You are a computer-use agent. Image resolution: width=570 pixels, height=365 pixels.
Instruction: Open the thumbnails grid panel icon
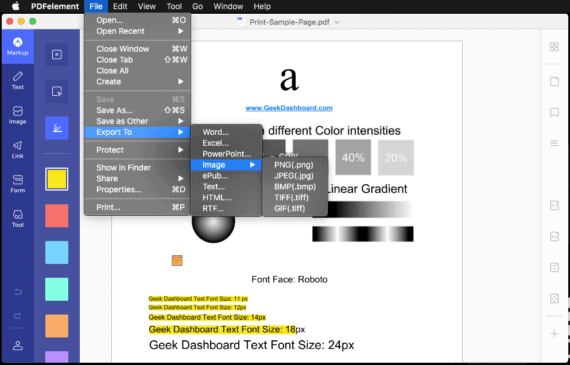click(554, 47)
